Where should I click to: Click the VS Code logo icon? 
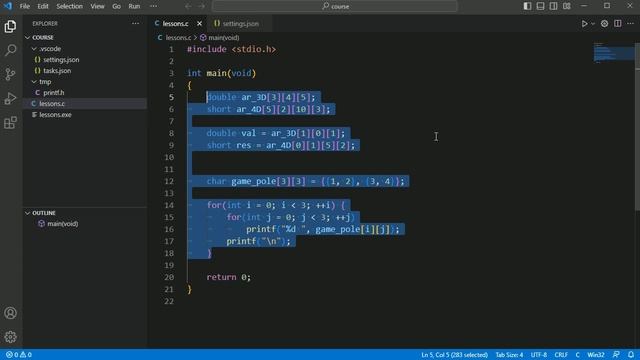pos(8,6)
